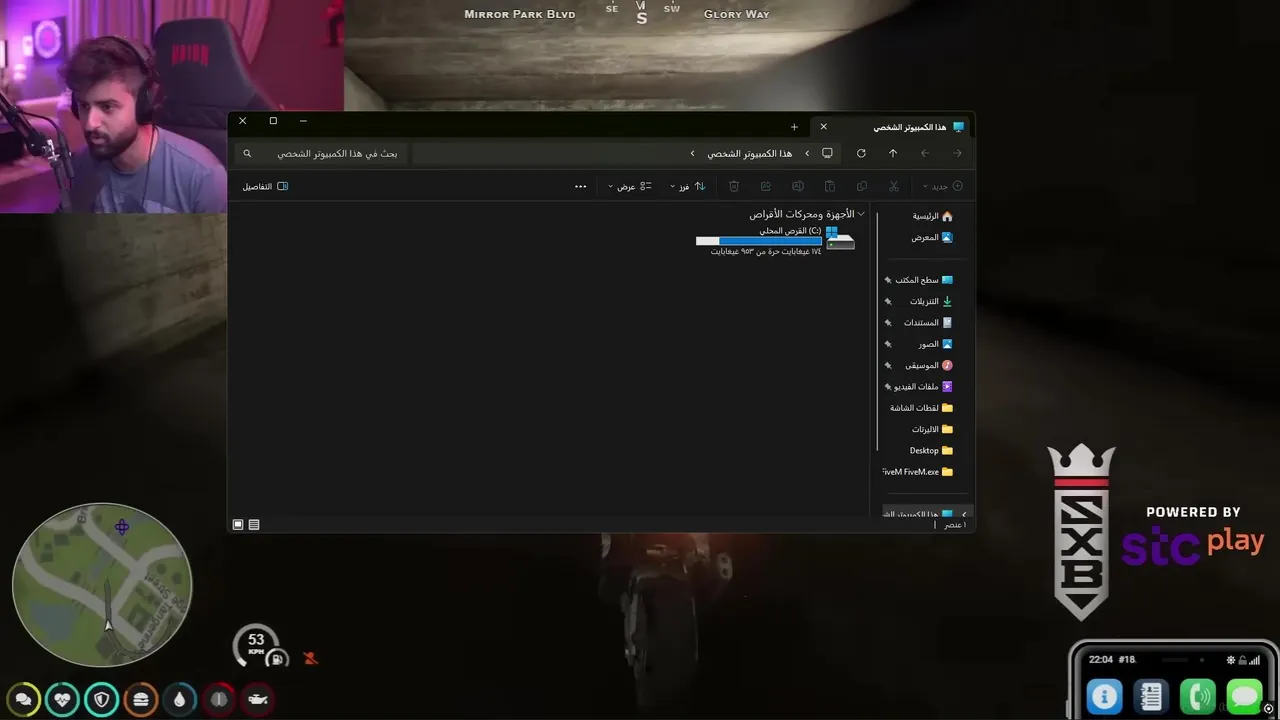The image size is (1280, 720).
Task: Open الرئيسية (Home) in sidebar
Action: coord(931,216)
